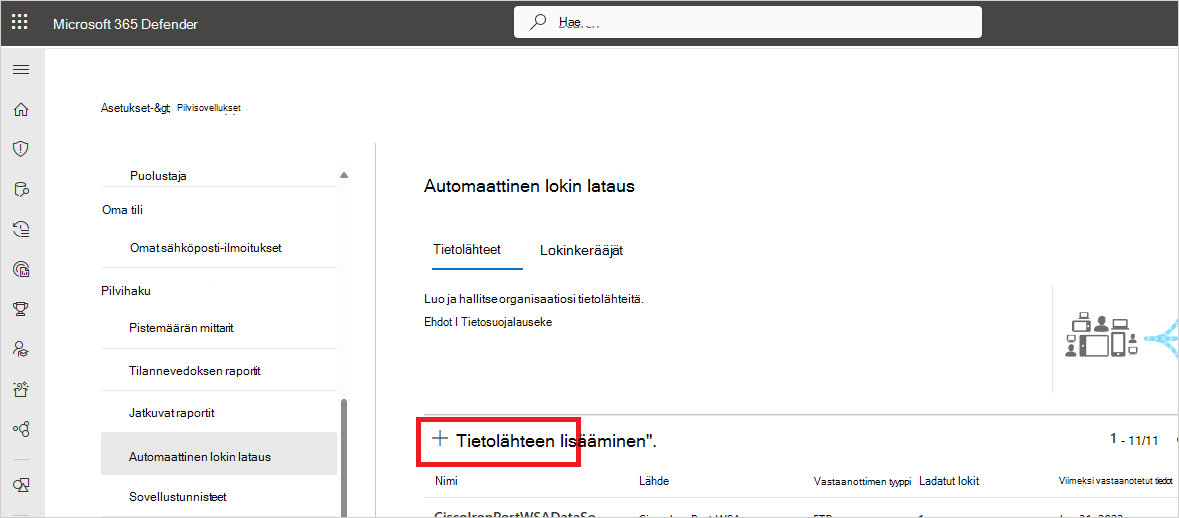1179x518 pixels.
Task: Open Incidents shield icon in rail
Action: pos(21,149)
